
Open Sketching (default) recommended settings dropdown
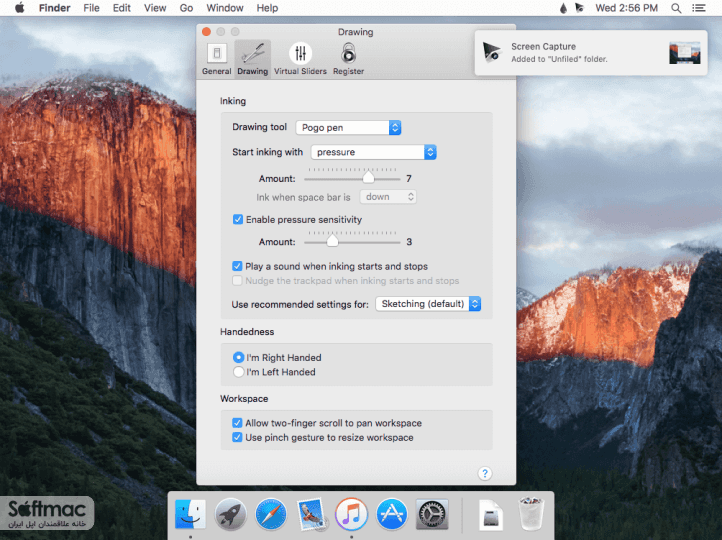428,304
